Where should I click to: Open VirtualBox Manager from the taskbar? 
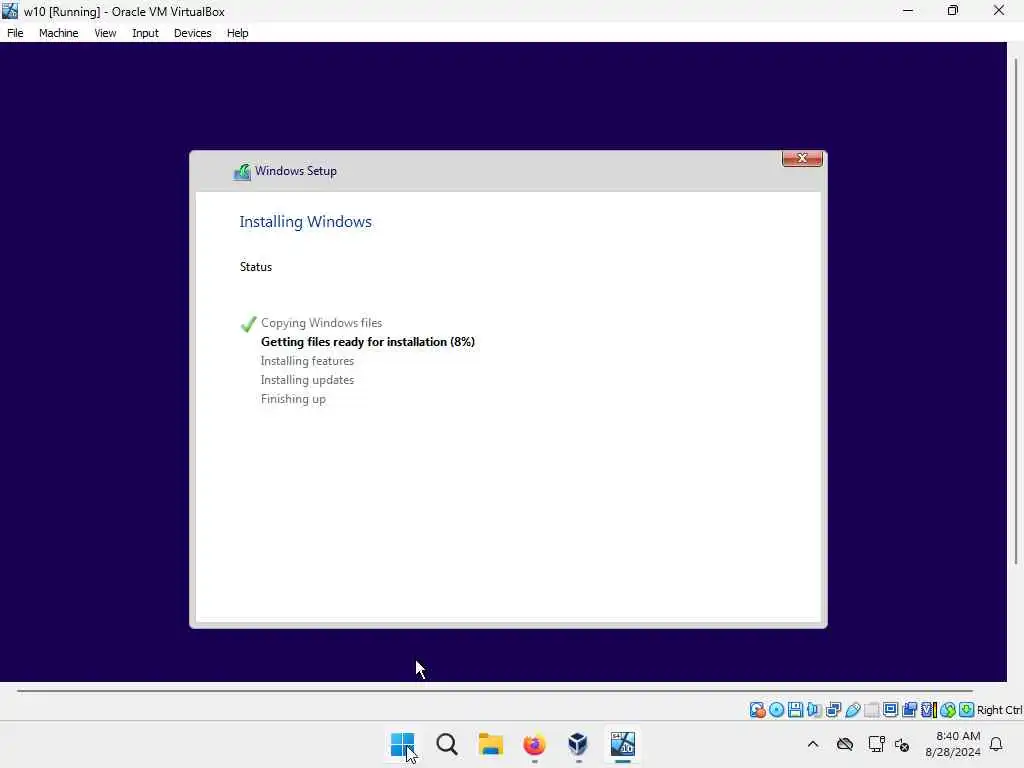(x=578, y=744)
